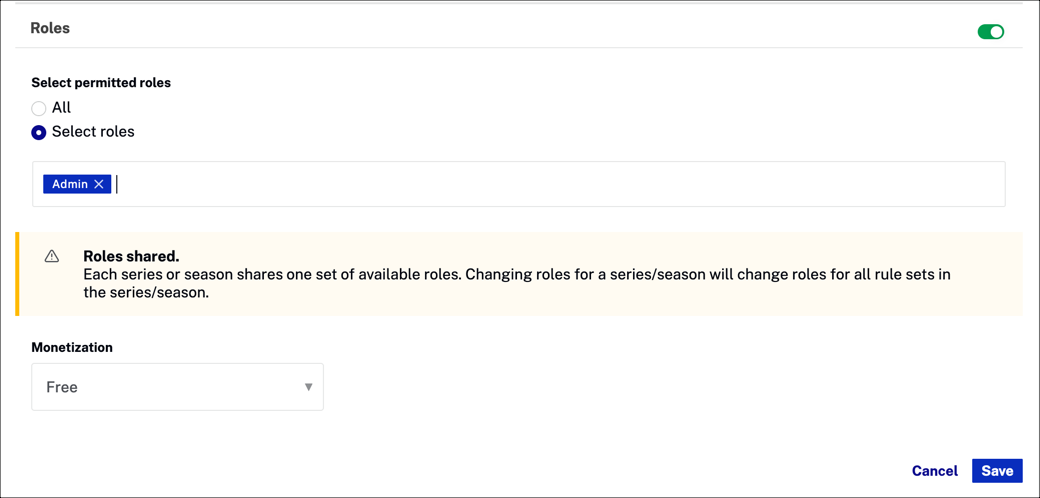Click the "Free" value in Monetization
This screenshot has height=498, width=1040.
pyautogui.click(x=62, y=387)
